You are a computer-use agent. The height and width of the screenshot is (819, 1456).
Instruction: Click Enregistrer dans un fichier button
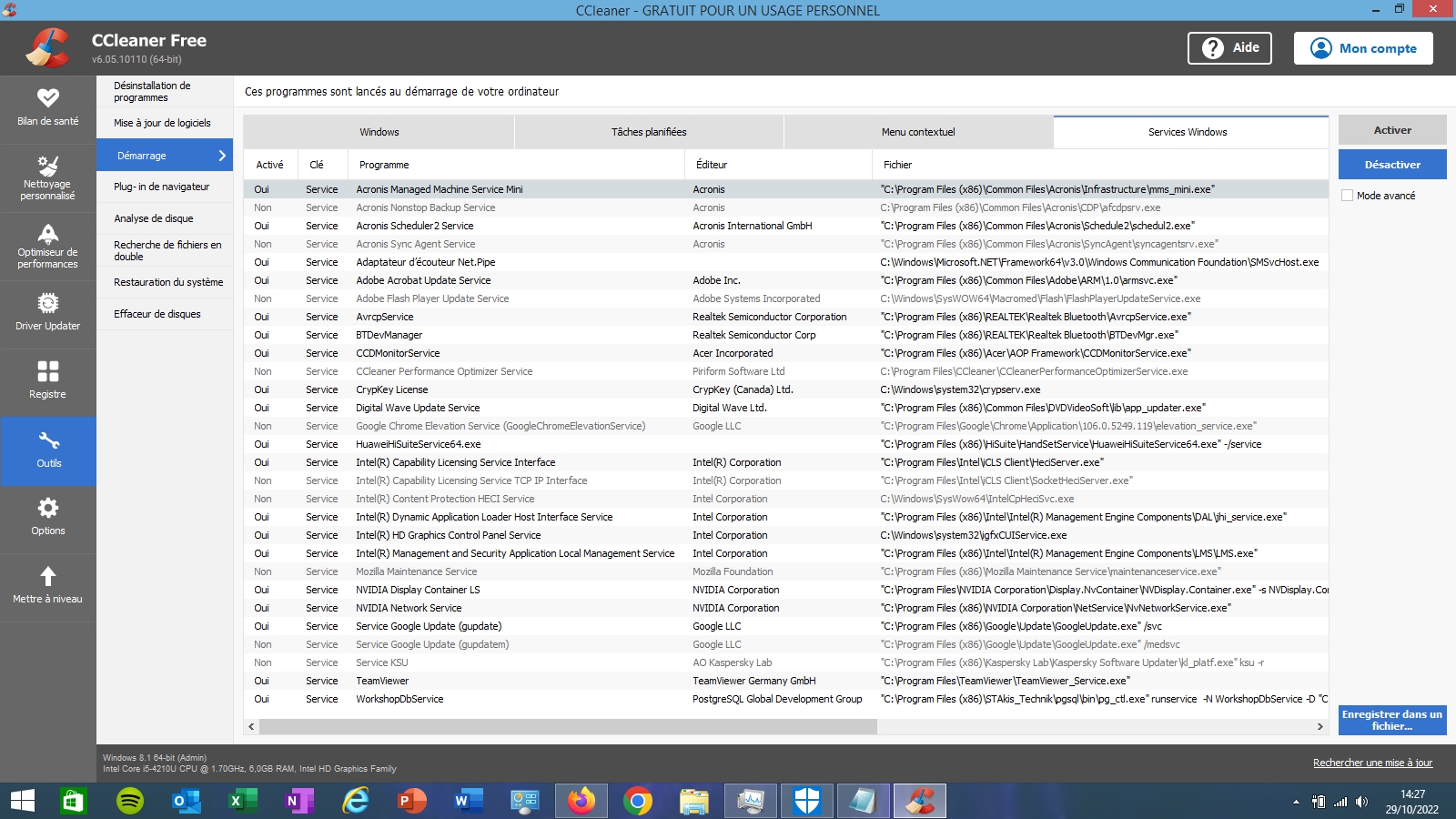[x=1392, y=720]
